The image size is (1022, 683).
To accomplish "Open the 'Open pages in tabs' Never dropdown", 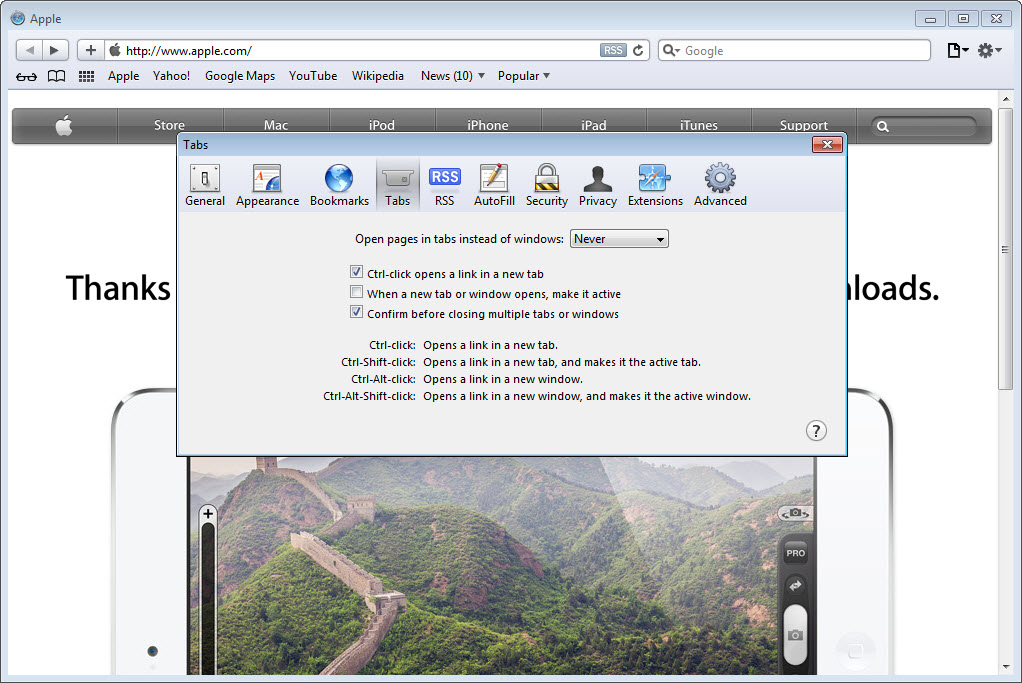I will click(619, 239).
